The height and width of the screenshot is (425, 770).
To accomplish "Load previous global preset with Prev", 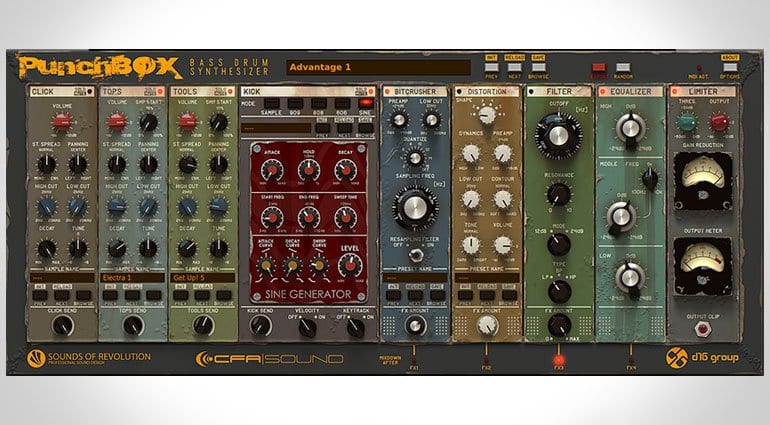I will coord(492,67).
